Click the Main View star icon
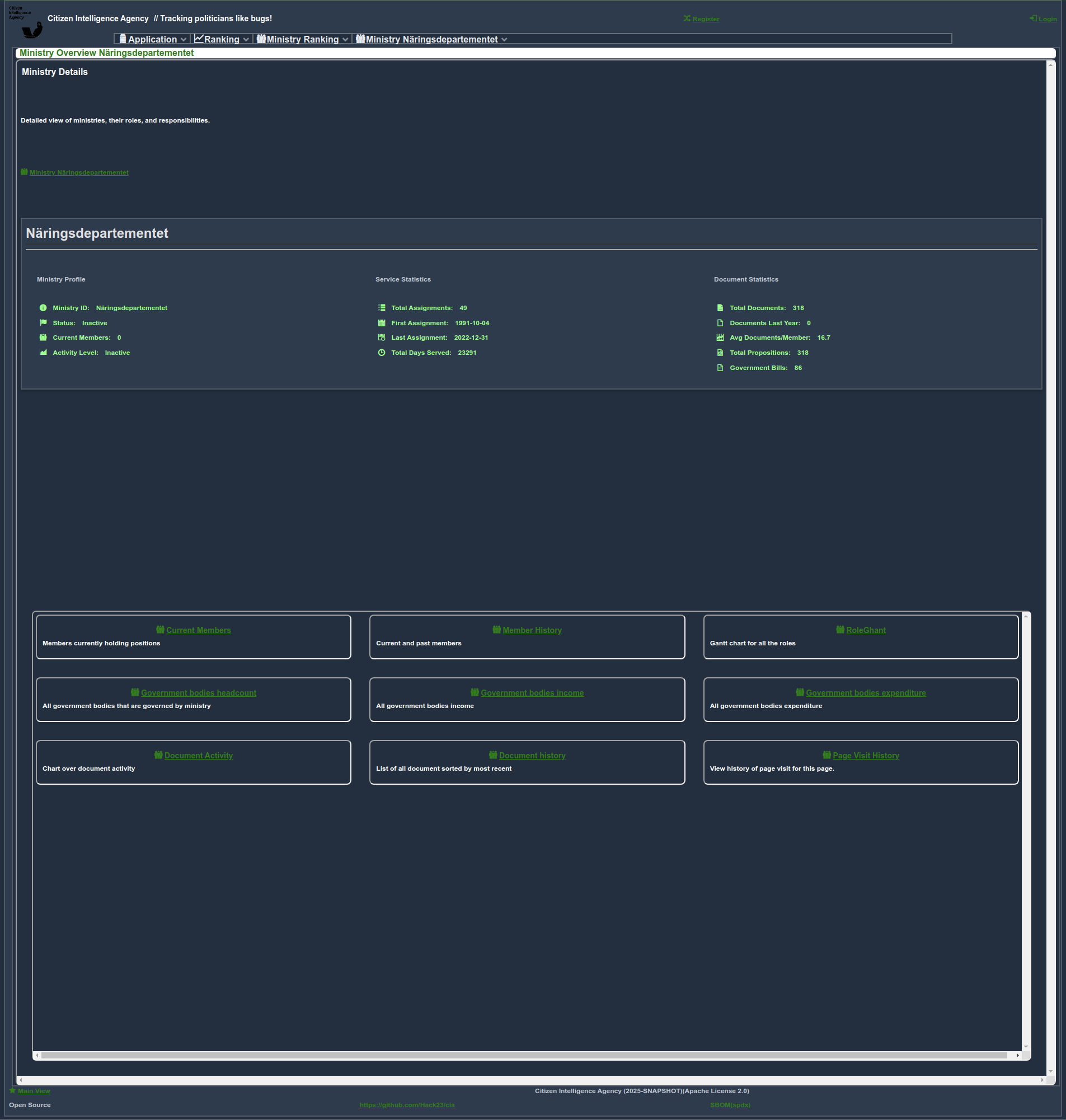1066x1120 pixels. (x=12, y=1090)
